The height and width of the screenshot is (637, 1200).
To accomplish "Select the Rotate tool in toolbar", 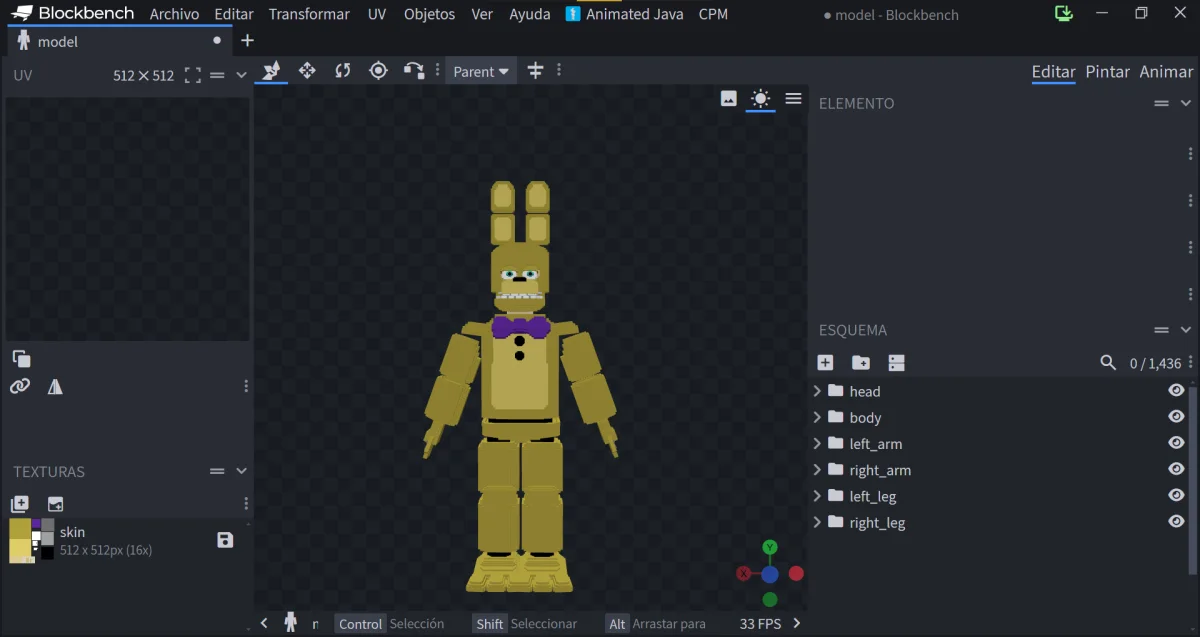I will (343, 71).
